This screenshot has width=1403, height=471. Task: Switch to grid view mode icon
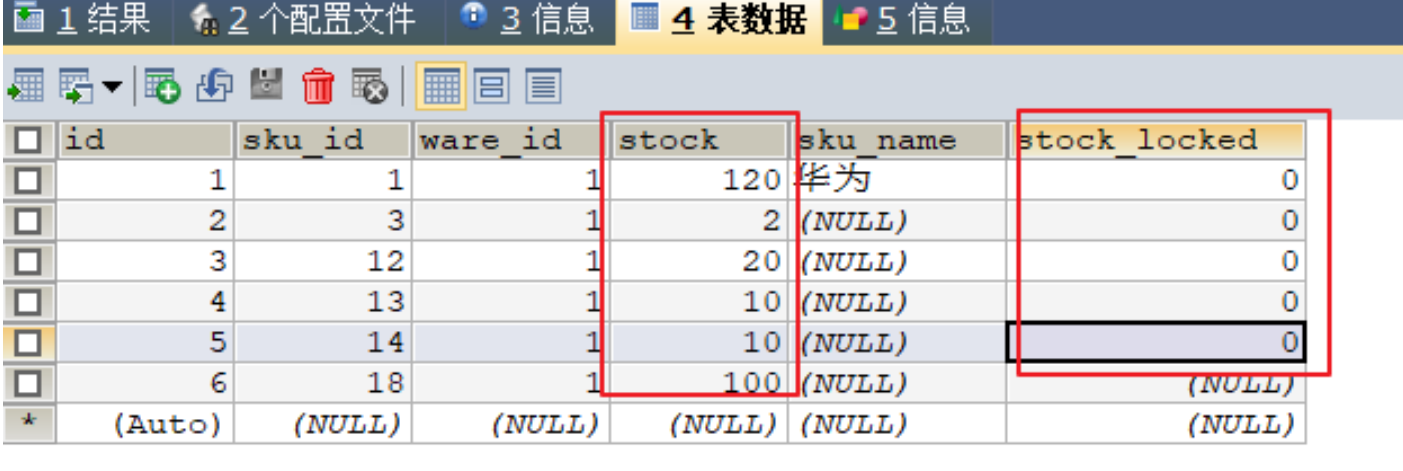(440, 86)
